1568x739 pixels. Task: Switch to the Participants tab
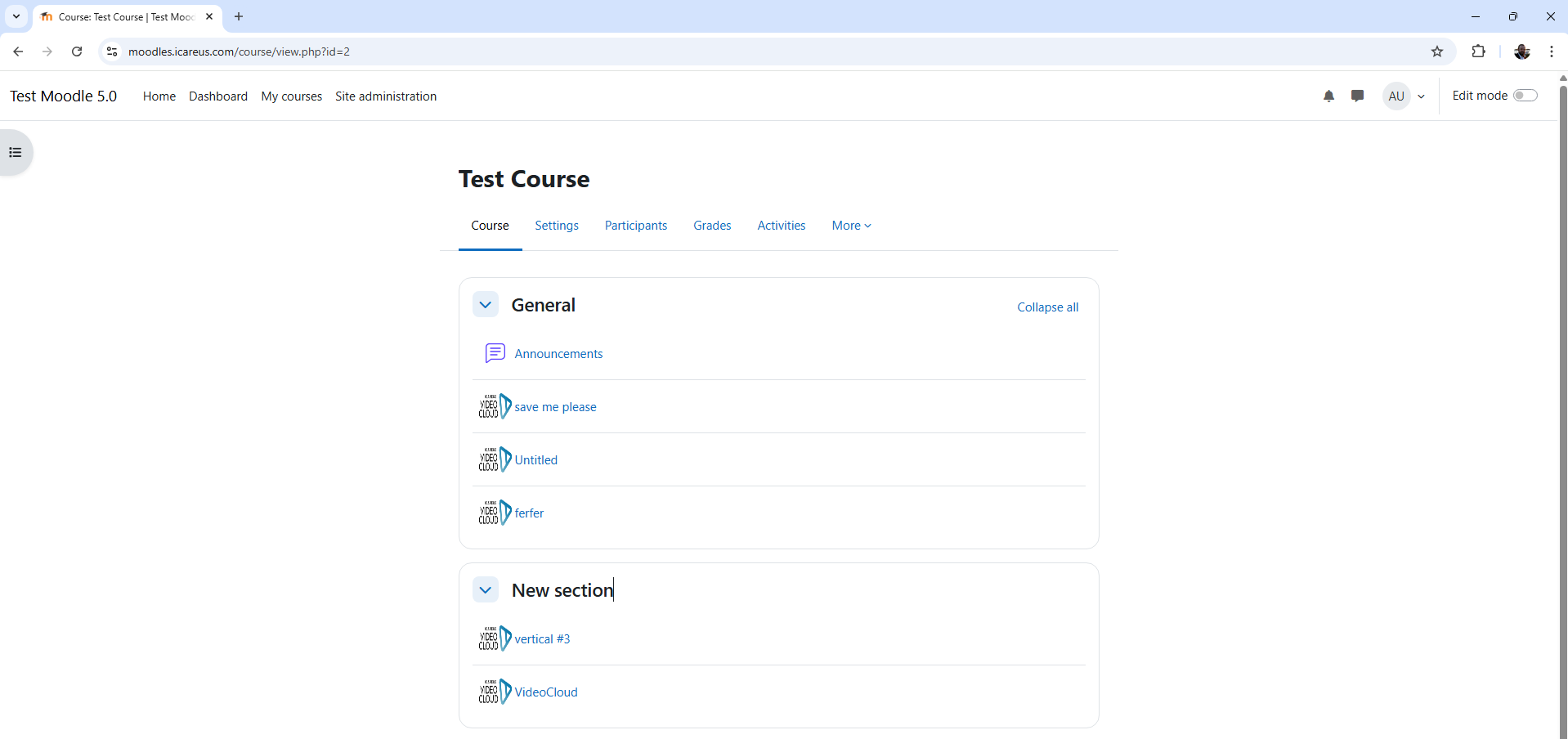[635, 226]
